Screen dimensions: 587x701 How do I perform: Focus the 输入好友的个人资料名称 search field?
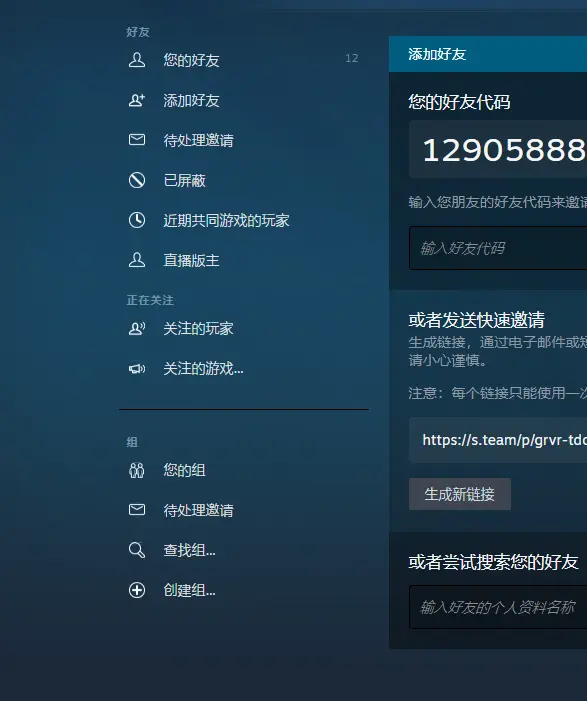pyautogui.click(x=498, y=607)
